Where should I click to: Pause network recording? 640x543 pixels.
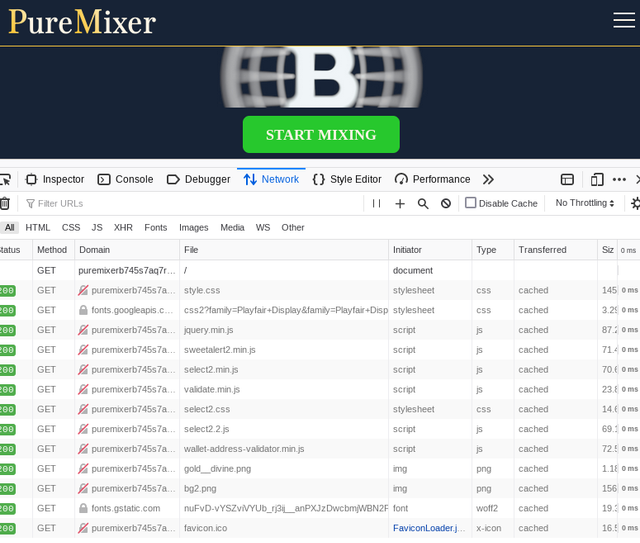(x=376, y=203)
